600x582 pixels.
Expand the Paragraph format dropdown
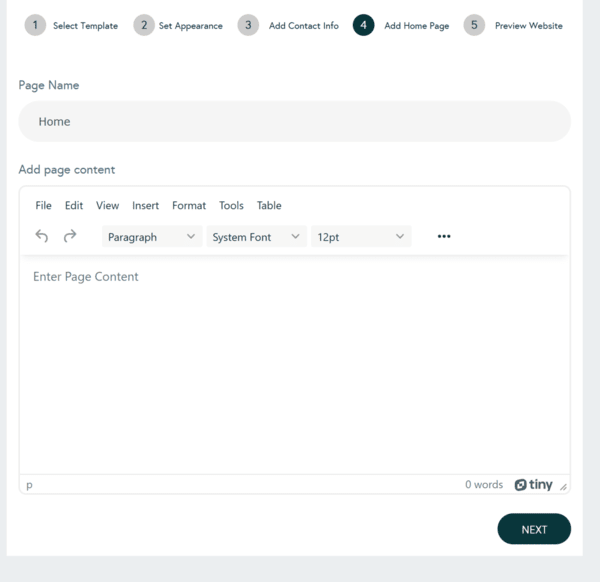coord(151,237)
